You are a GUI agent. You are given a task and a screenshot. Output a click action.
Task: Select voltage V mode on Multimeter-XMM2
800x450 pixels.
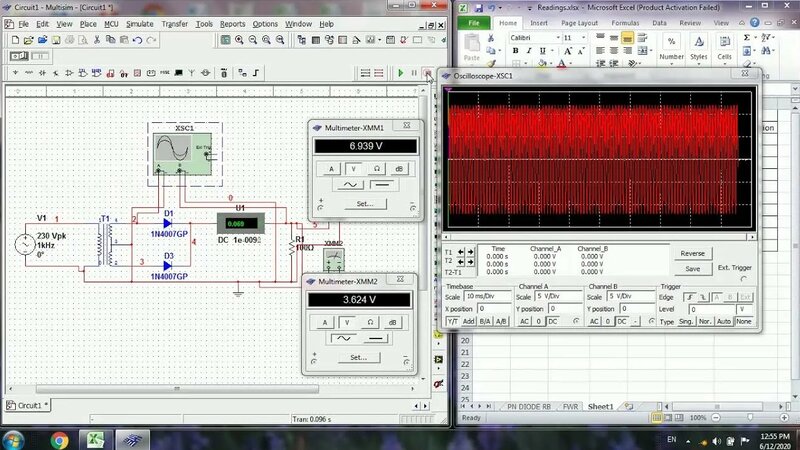point(347,322)
